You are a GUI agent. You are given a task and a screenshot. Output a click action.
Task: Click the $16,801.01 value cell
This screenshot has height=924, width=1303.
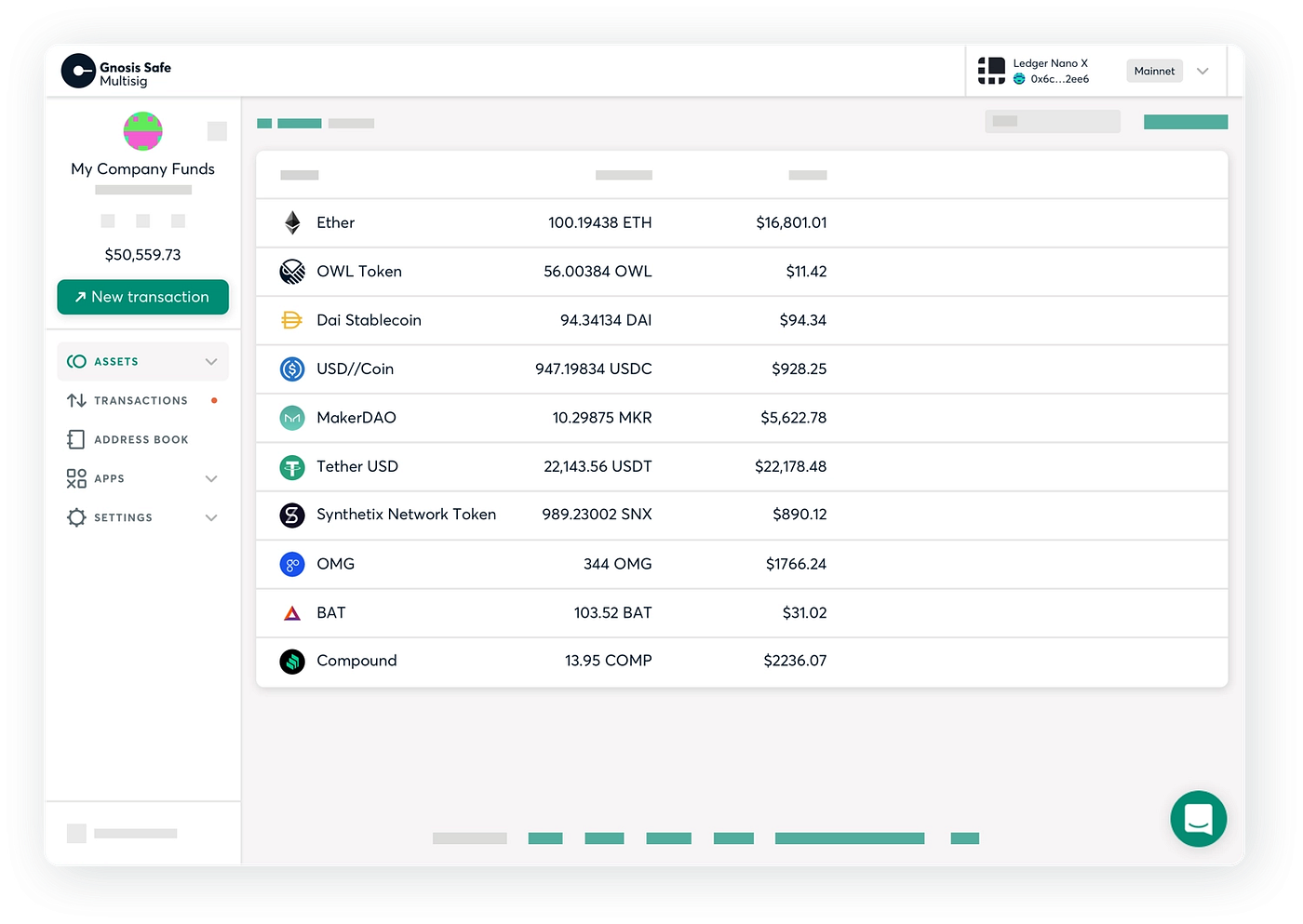[x=791, y=222]
